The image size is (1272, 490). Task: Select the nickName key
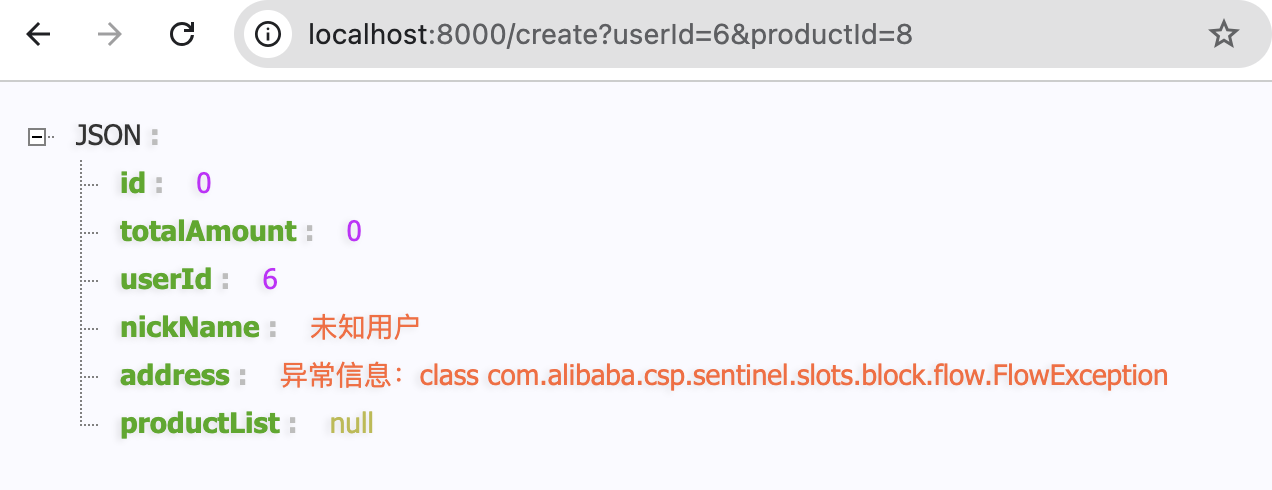coord(190,327)
